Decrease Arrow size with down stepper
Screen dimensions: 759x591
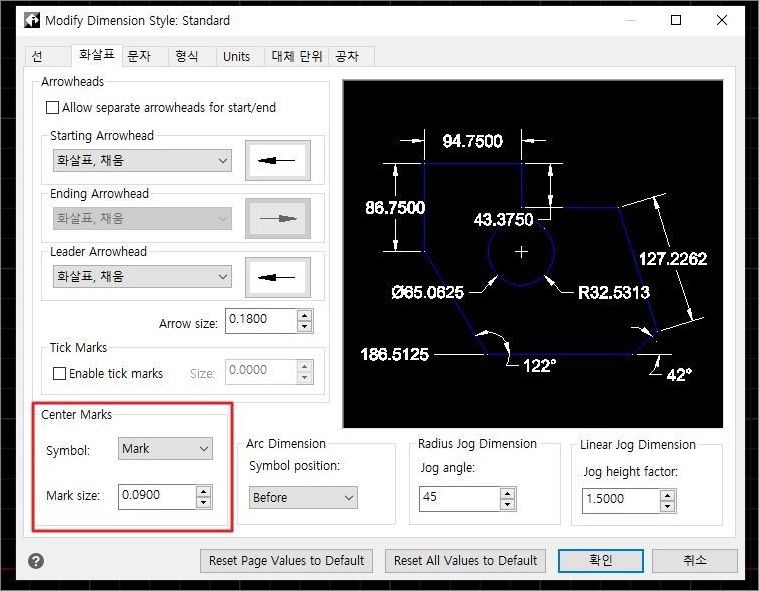point(304,326)
